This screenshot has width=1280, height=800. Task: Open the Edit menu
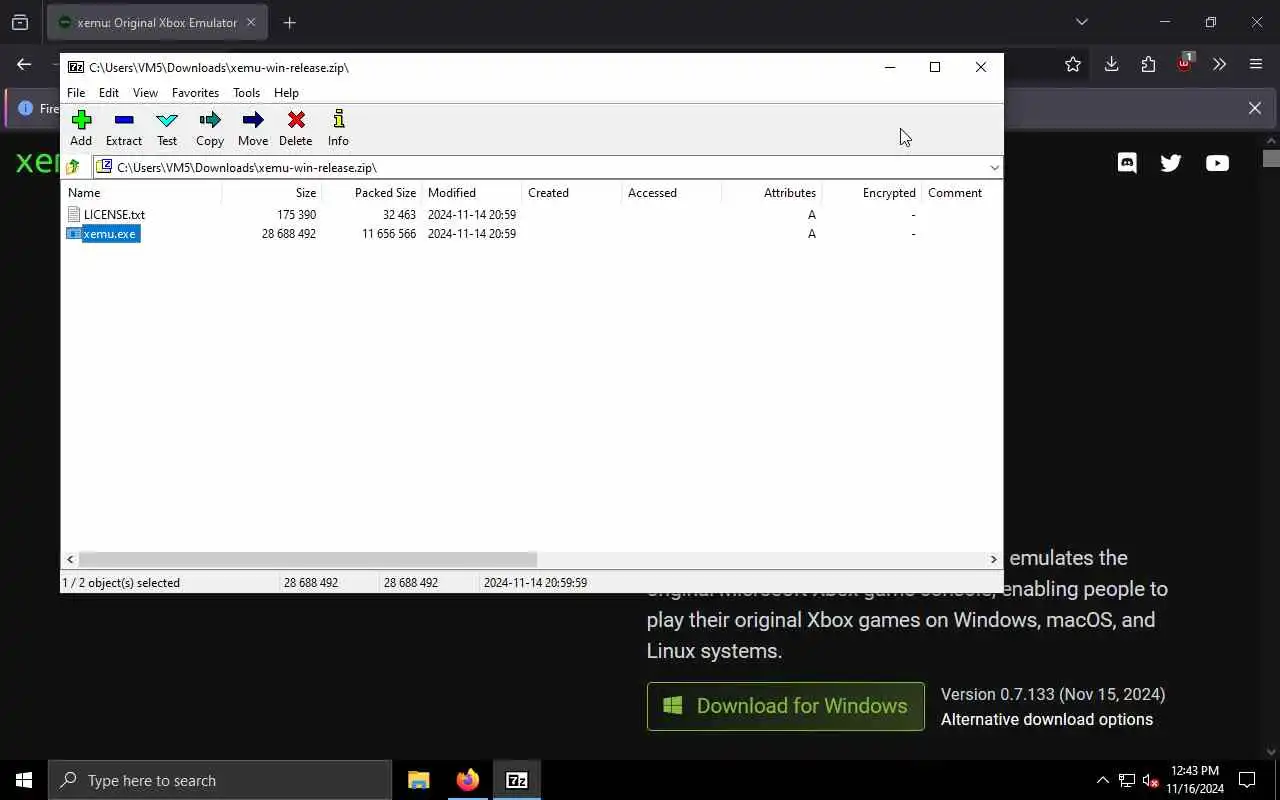[109, 92]
